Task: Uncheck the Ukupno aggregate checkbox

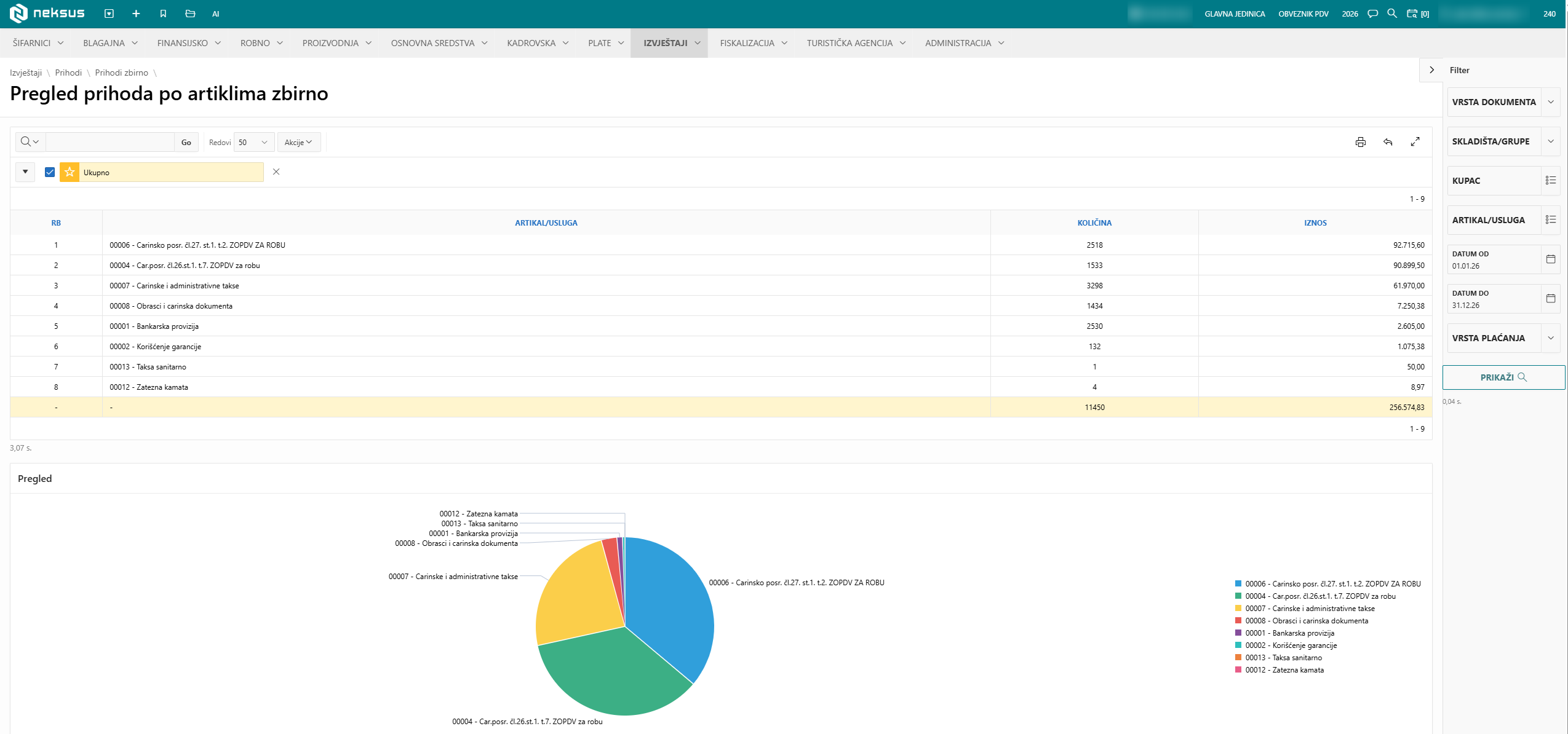Action: [50, 172]
